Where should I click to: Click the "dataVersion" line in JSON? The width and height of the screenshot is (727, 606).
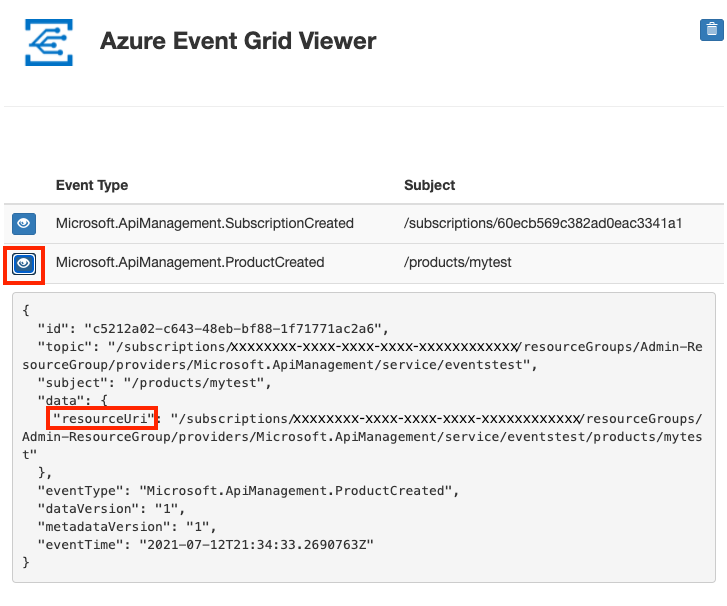[x=111, y=509]
